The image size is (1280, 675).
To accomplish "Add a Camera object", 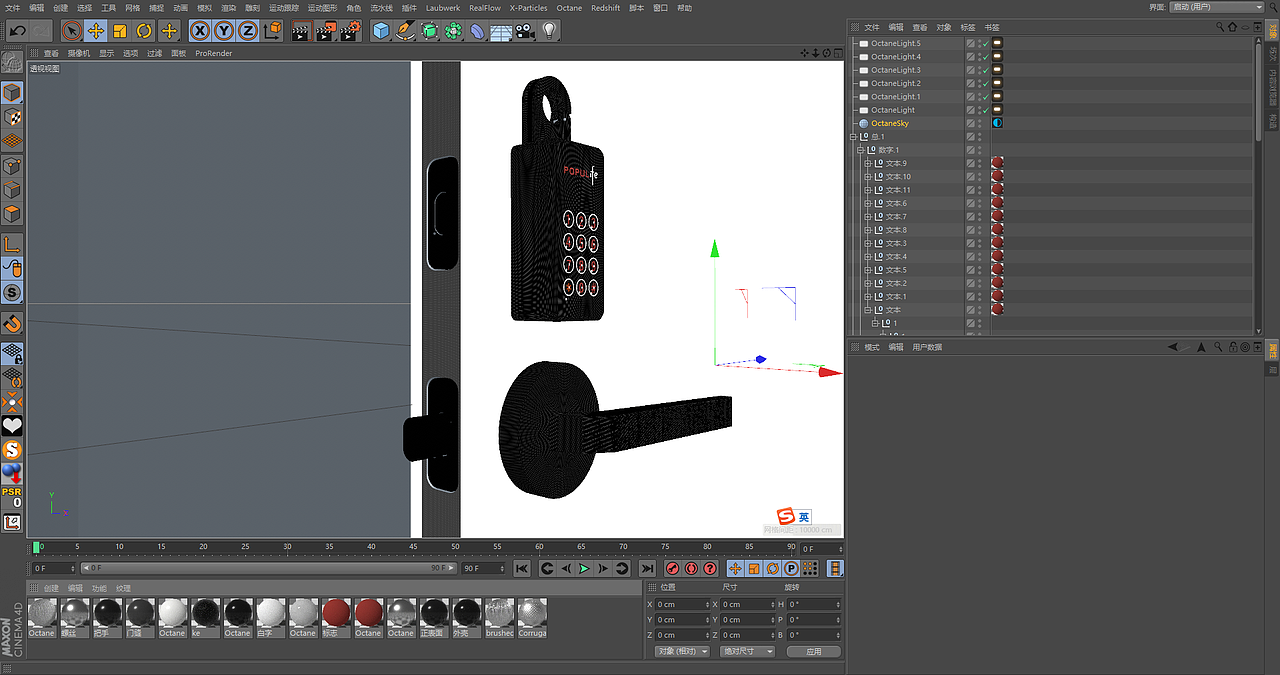I will (x=525, y=31).
